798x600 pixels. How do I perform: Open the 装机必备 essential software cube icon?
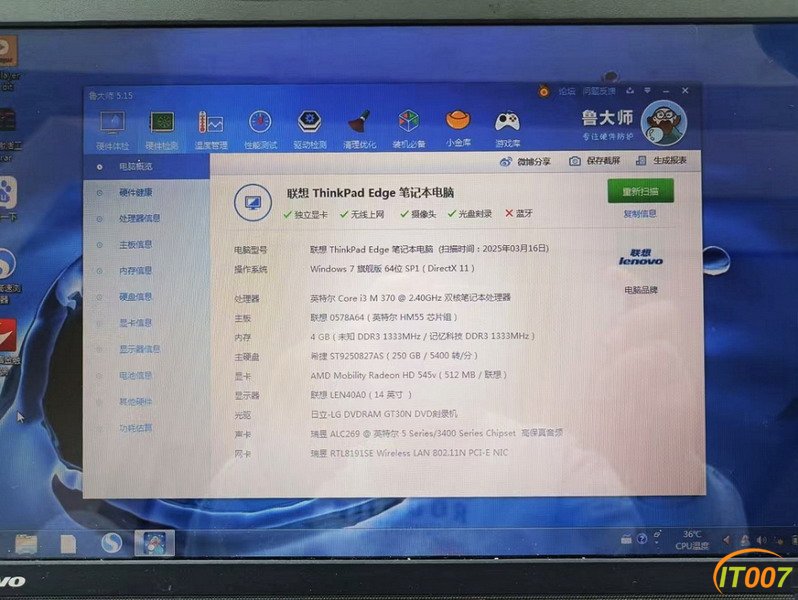coord(409,128)
